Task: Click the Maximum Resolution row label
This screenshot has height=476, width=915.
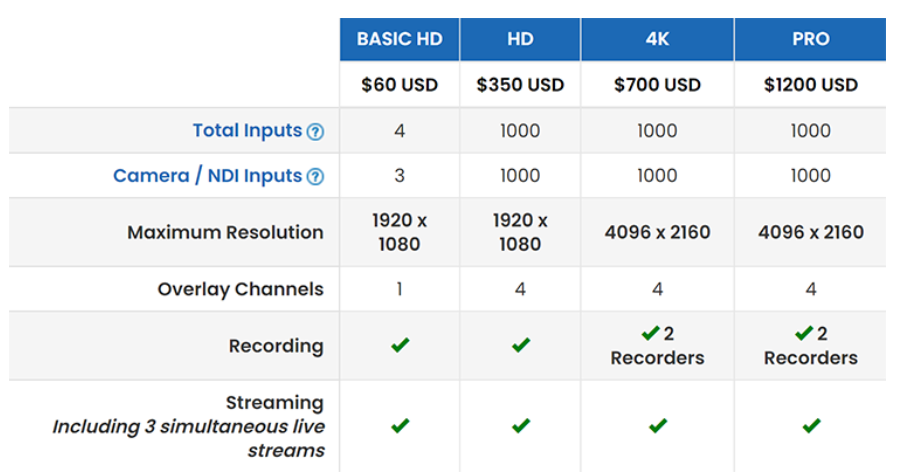Action: (225, 232)
